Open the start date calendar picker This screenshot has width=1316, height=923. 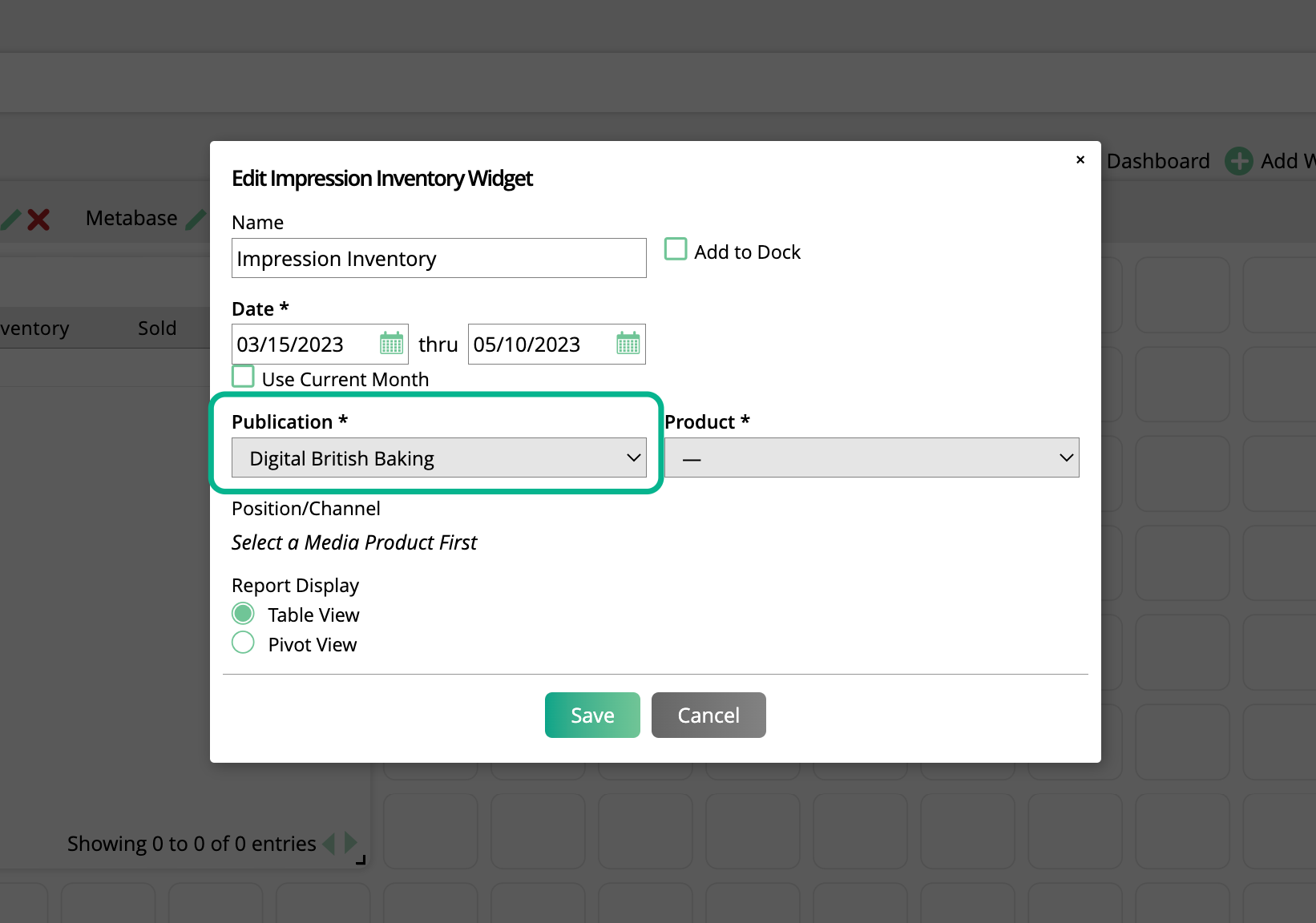click(391, 344)
